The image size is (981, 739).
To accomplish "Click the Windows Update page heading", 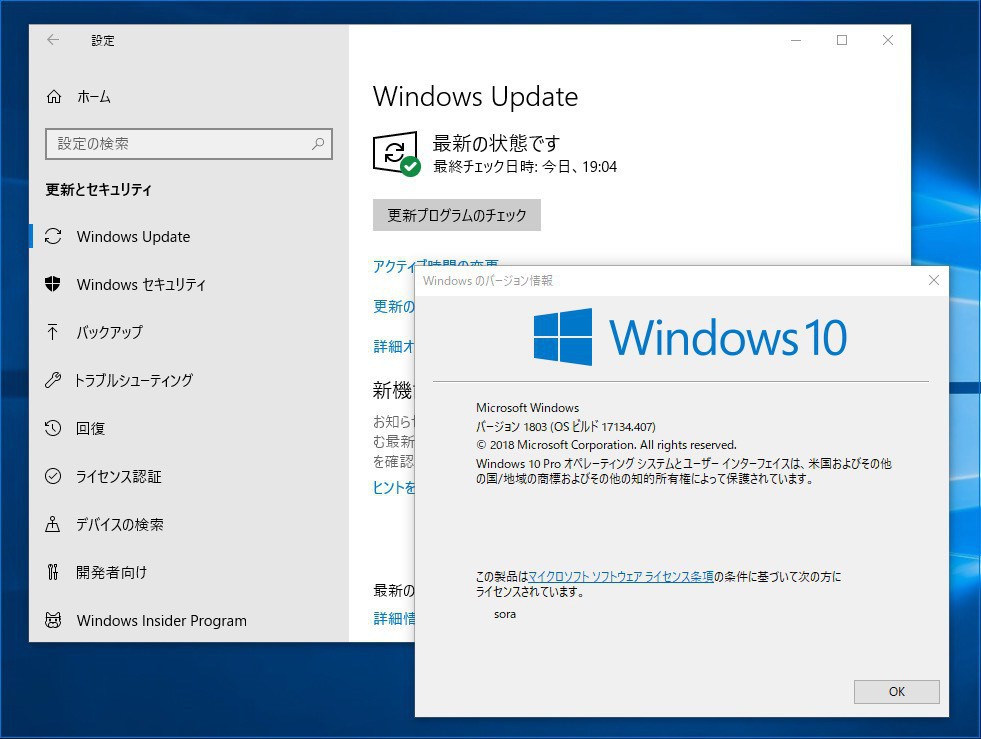I will tap(475, 96).
